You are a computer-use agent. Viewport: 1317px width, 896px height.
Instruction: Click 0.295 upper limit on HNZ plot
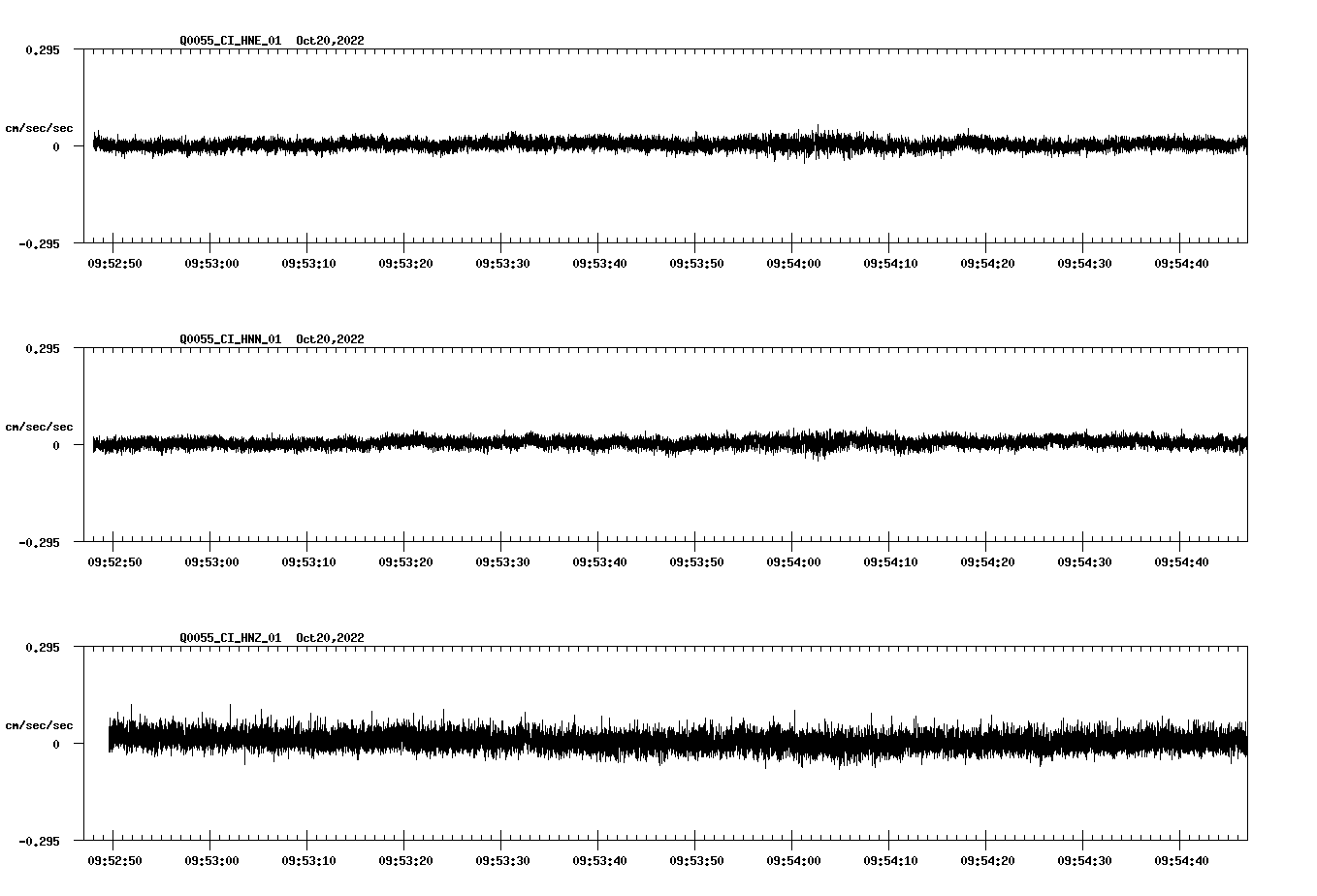[x=42, y=648]
